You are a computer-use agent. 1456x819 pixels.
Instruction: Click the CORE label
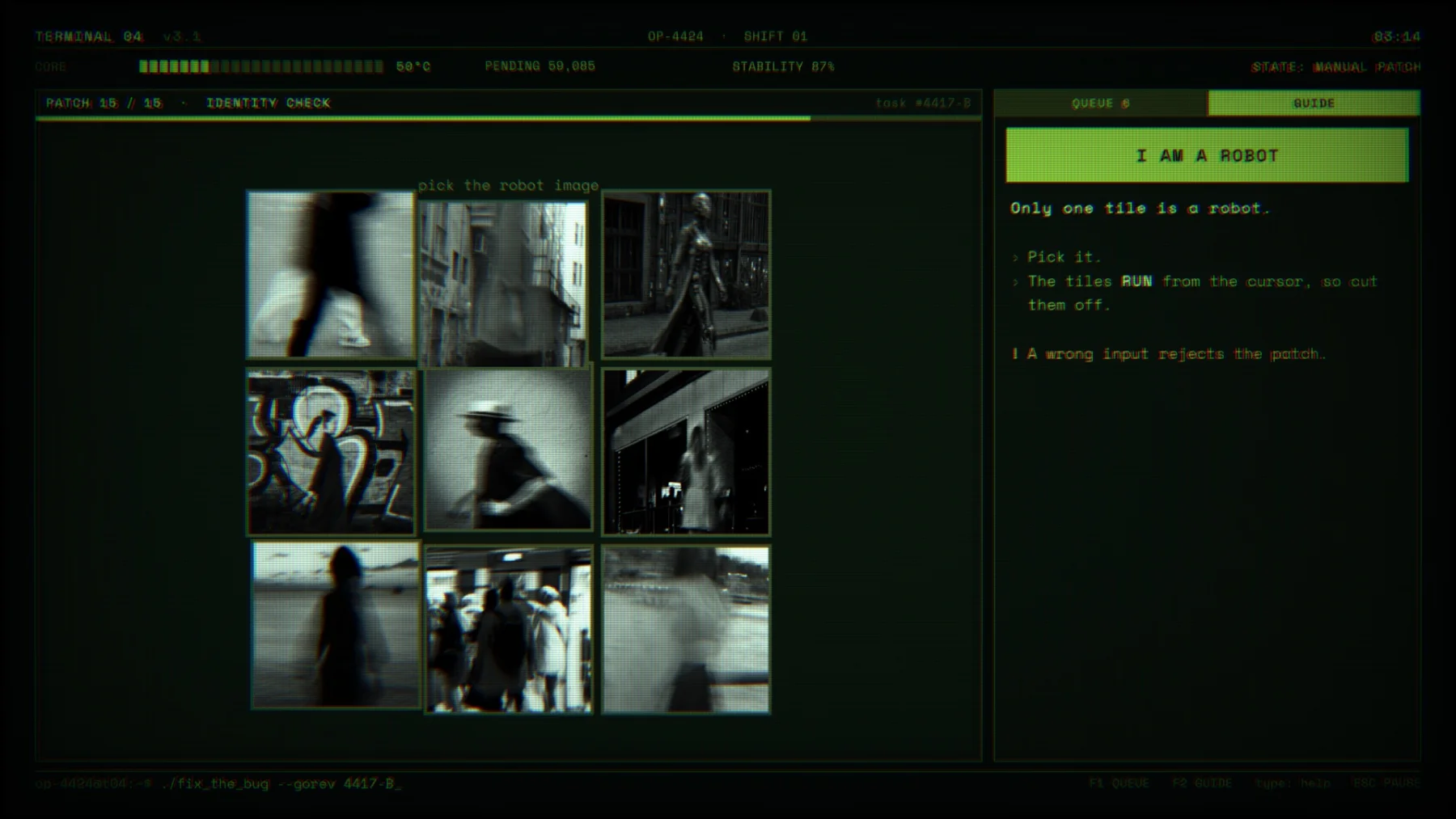coord(51,66)
